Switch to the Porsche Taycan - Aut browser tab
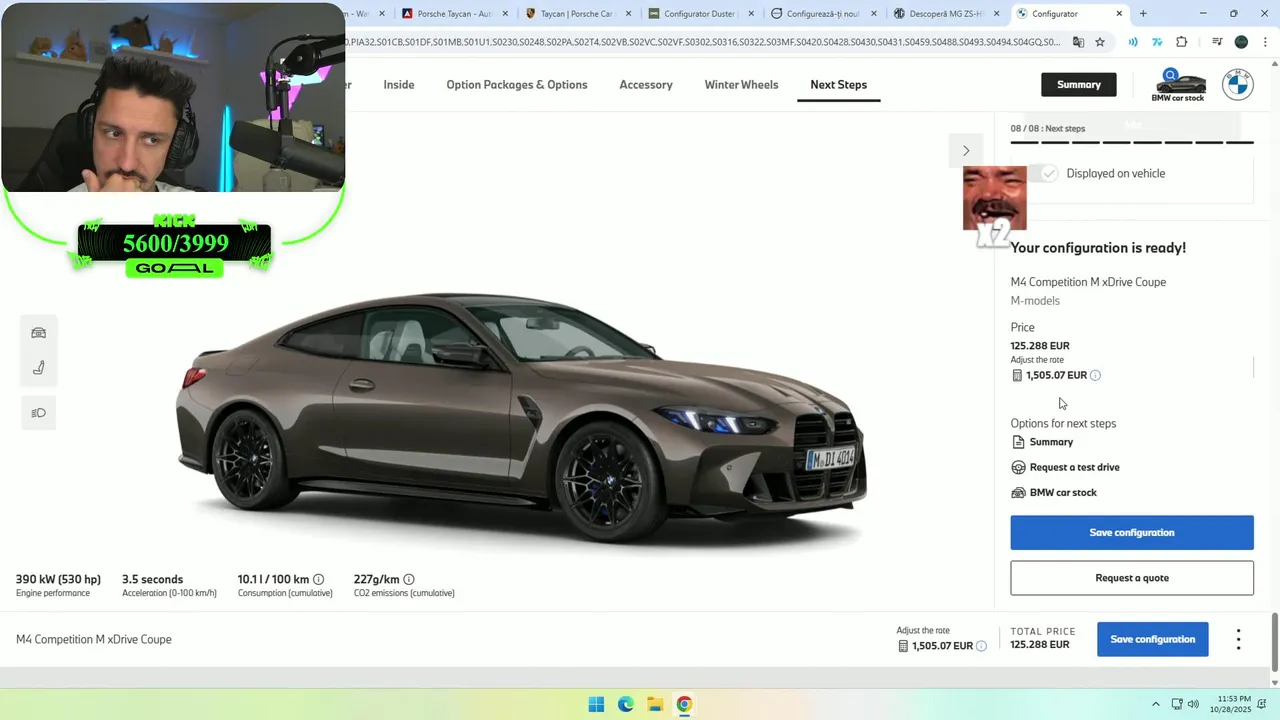 coord(454,14)
